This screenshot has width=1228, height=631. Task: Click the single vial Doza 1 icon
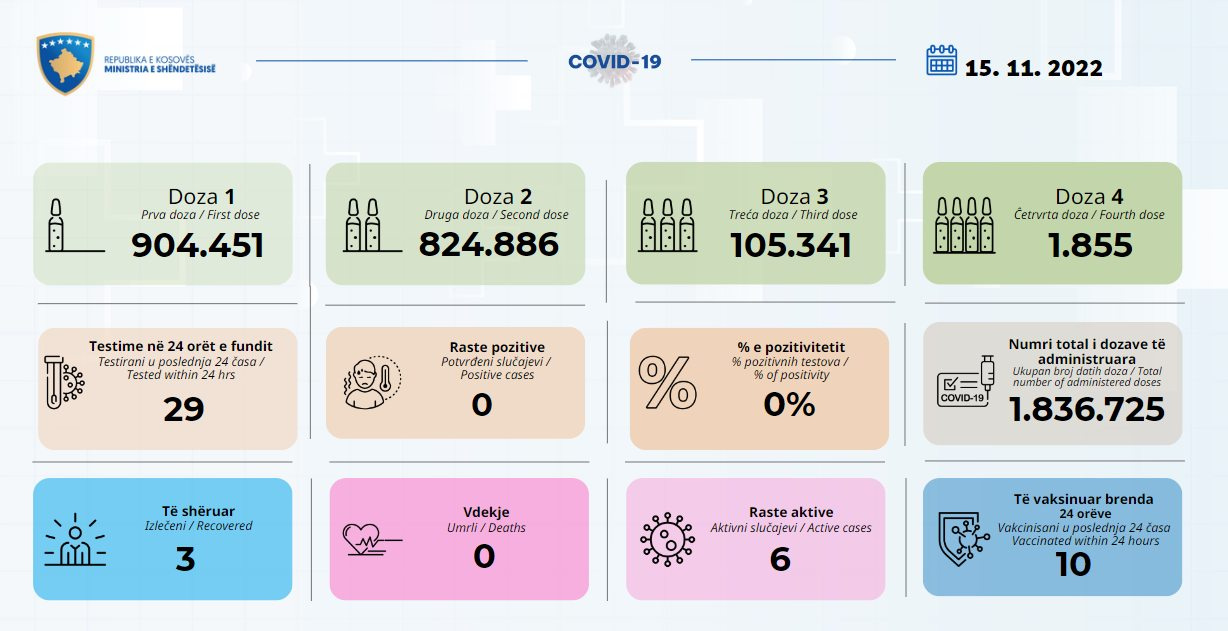click(58, 226)
